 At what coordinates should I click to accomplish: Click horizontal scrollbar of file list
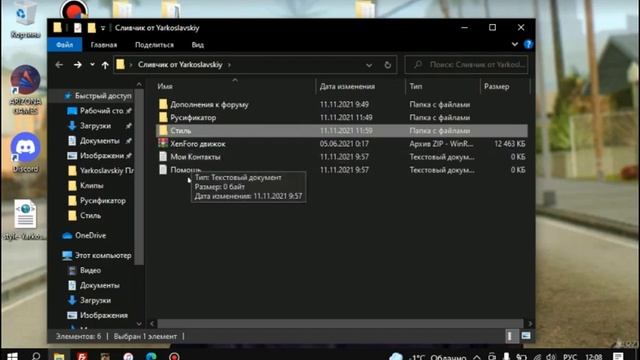point(340,324)
